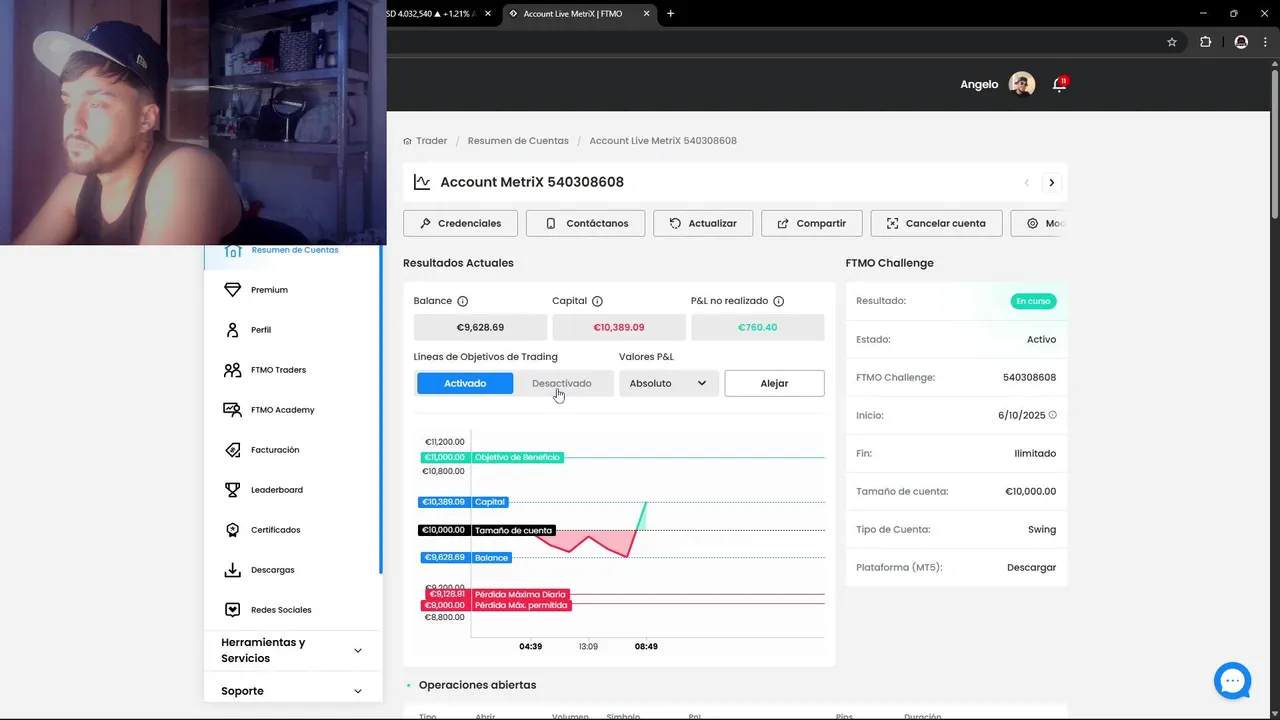This screenshot has height=720, width=1280.
Task: Select Activado objective lines toggle
Action: point(465,383)
